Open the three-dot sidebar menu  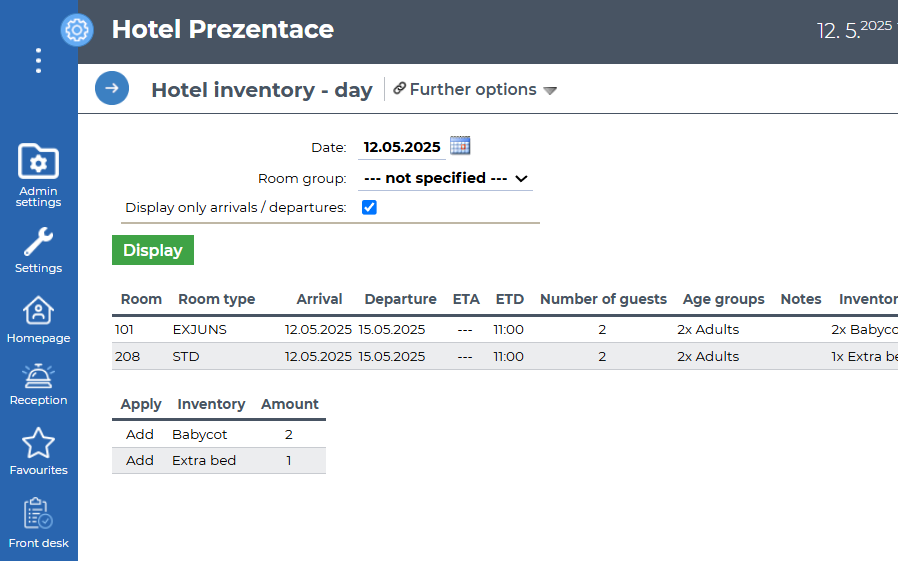(38, 61)
